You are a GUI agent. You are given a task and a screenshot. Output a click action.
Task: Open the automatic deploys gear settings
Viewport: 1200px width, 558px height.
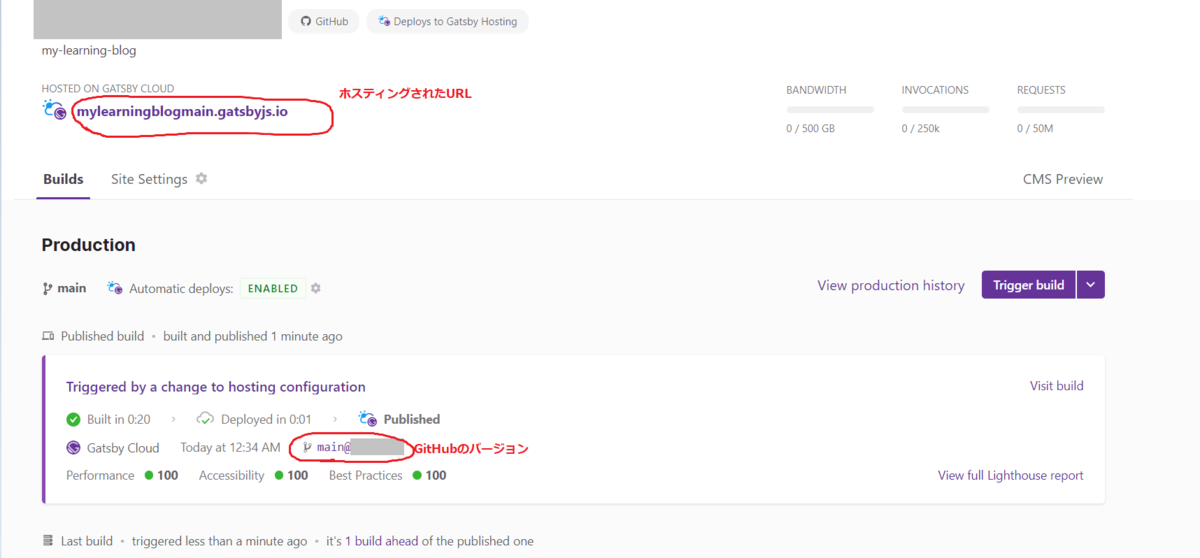[316, 288]
